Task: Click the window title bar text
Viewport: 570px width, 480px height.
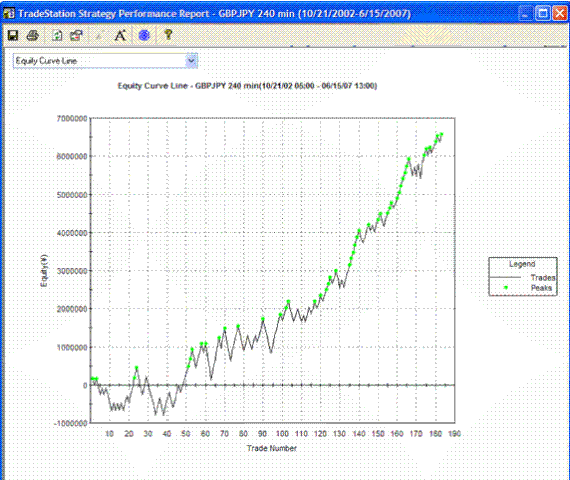Action: (214, 14)
